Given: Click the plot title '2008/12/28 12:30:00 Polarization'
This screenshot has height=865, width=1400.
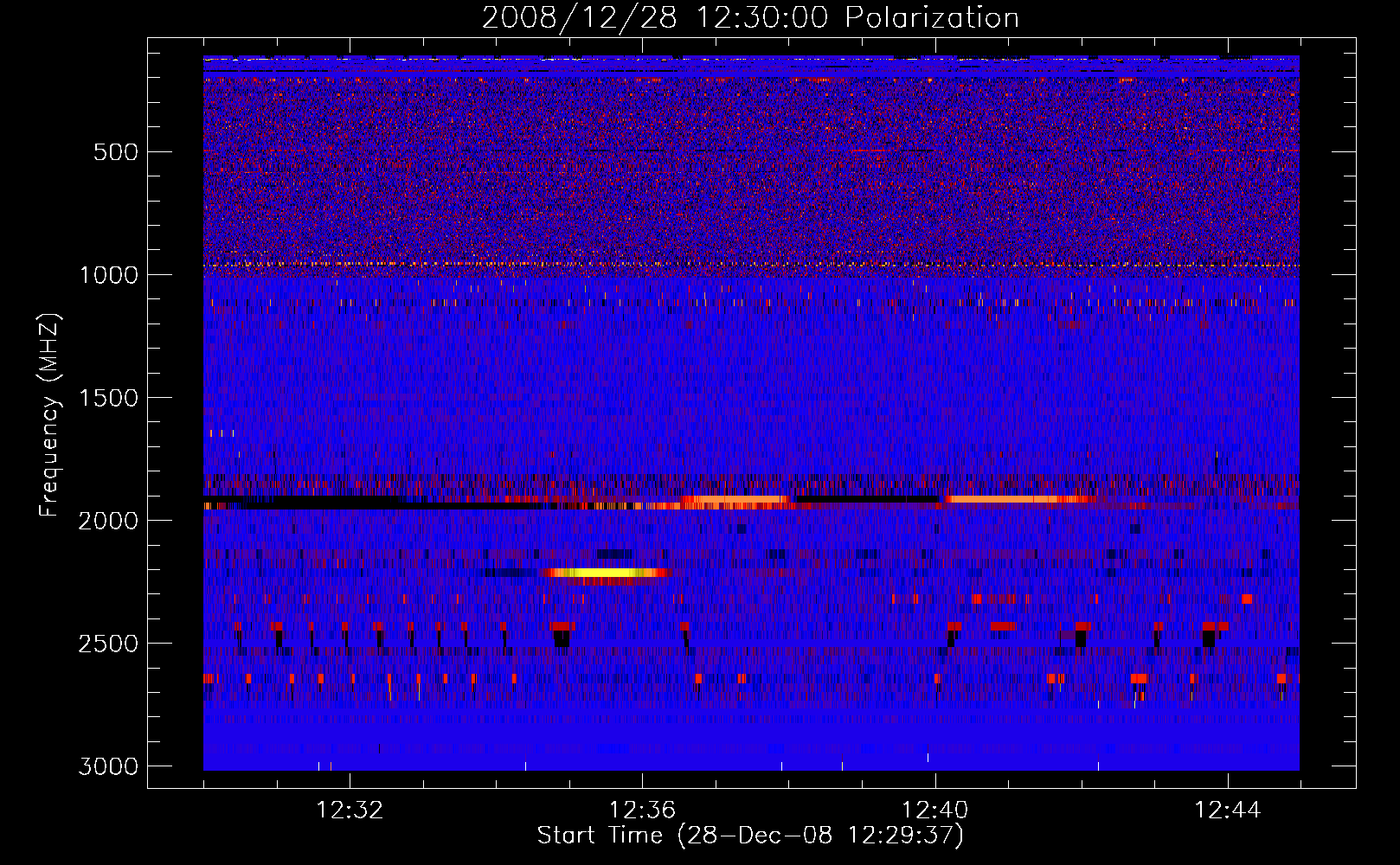Looking at the screenshot, I should [750, 17].
